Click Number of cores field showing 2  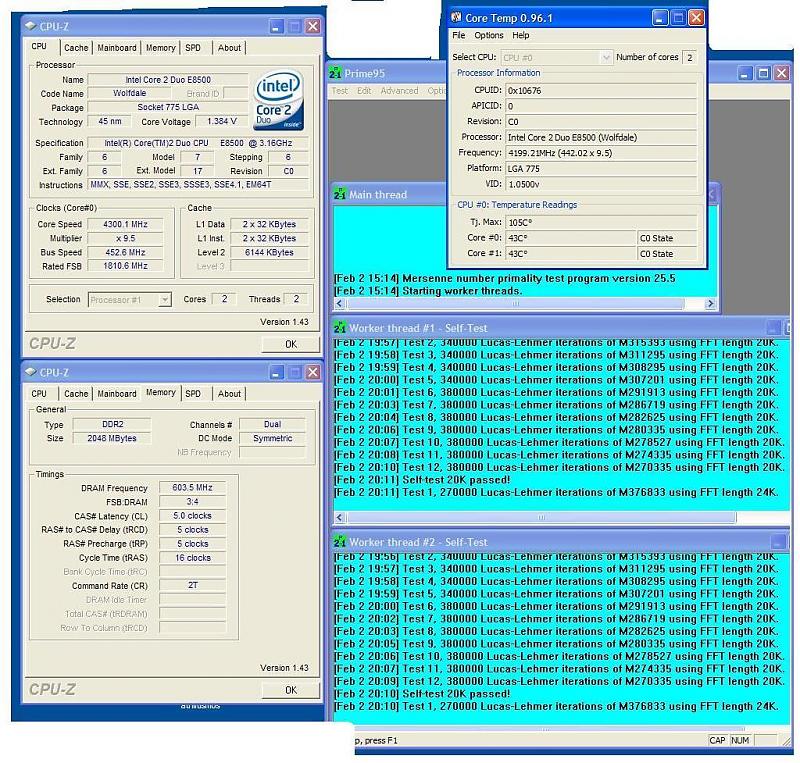click(690, 58)
